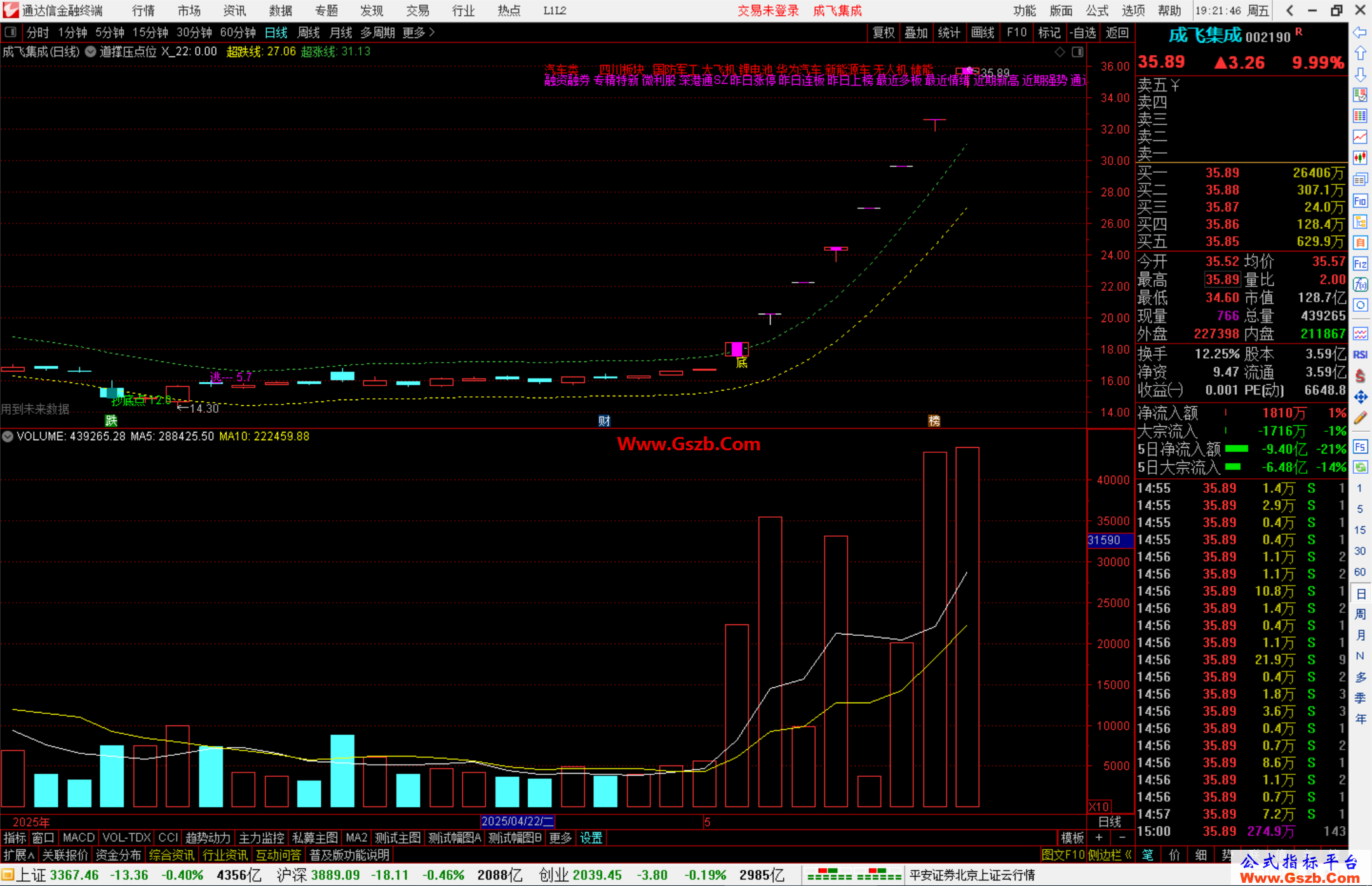Click the F12 trade icon in sidebar

(x=1360, y=264)
